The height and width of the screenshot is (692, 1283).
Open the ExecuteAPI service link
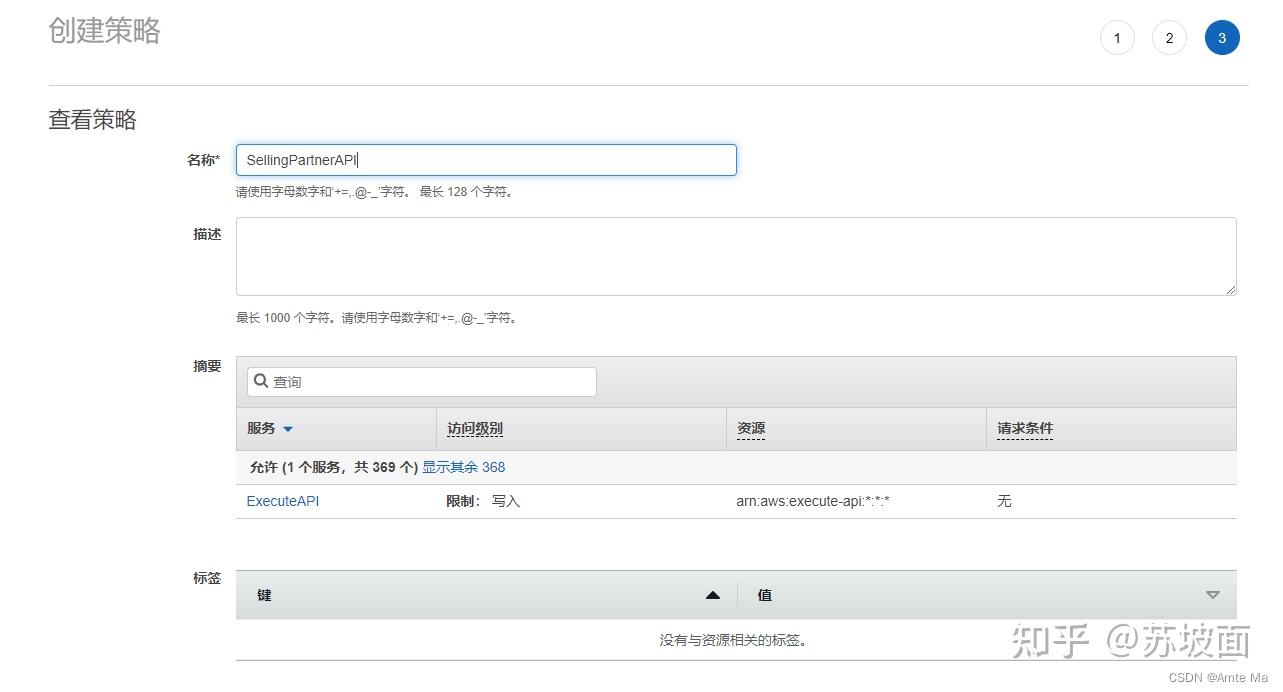tap(282, 500)
